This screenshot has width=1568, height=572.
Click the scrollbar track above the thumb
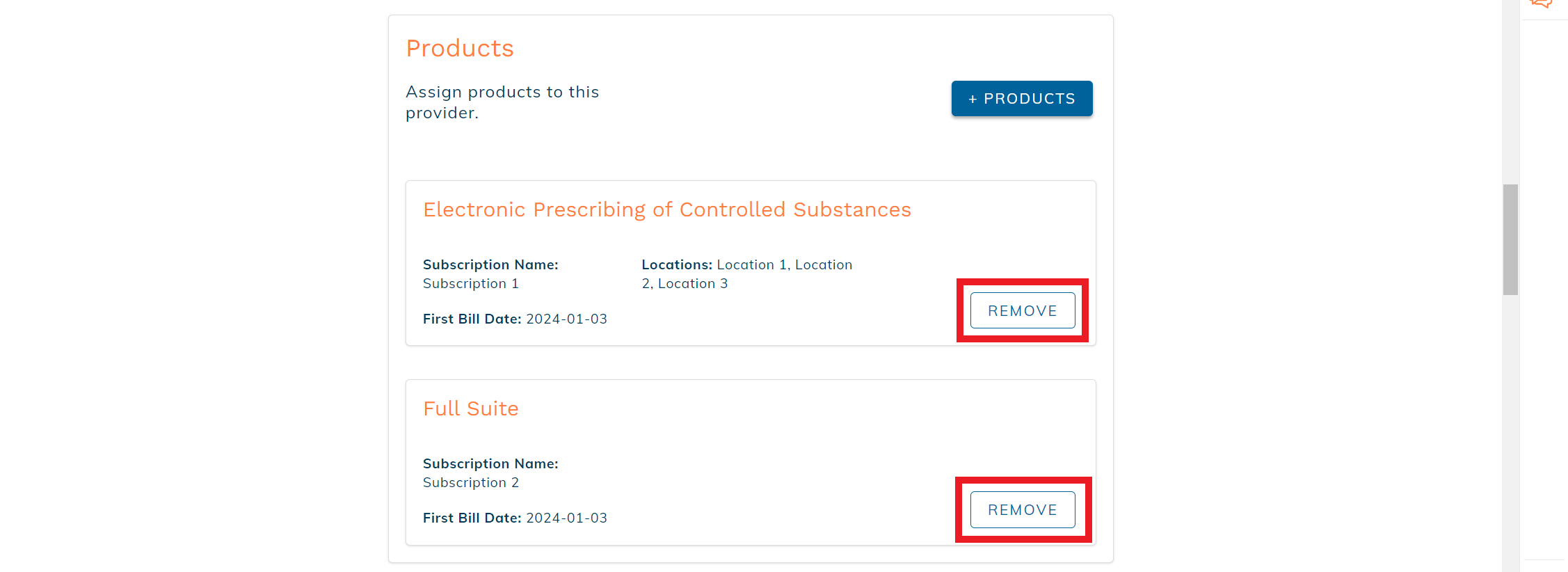click(1510, 90)
